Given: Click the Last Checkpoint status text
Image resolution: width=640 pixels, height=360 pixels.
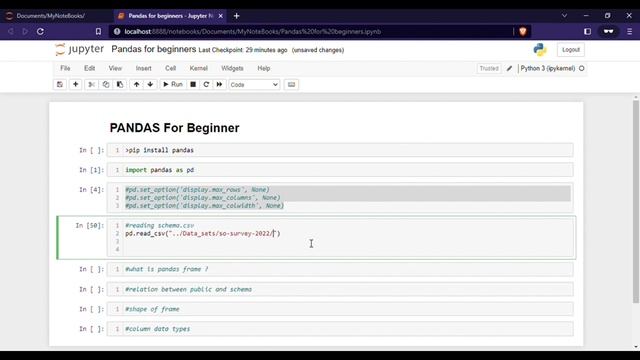Looking at the screenshot, I should 243,50.
